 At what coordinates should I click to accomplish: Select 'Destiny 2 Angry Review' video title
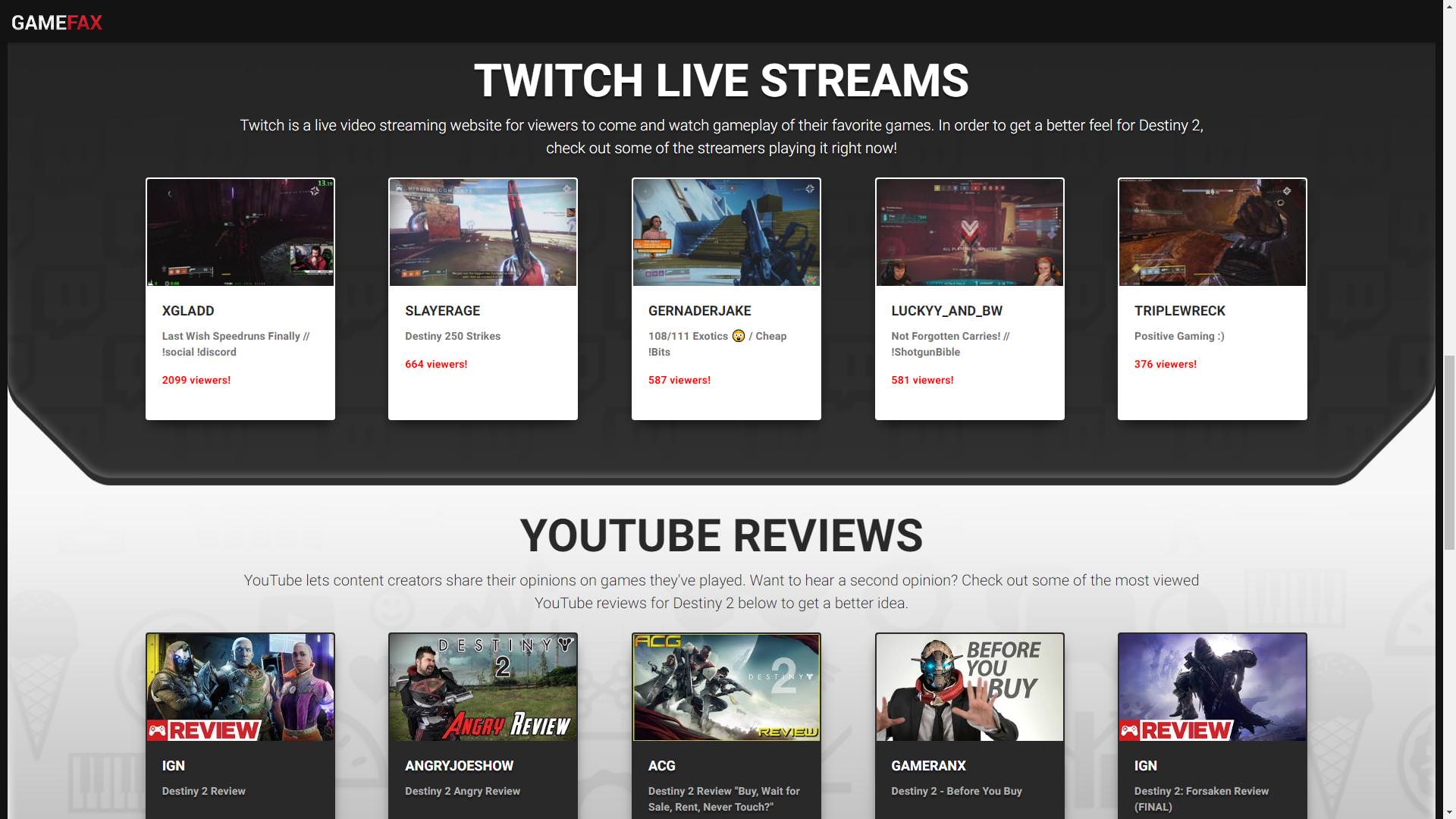pyautogui.click(x=463, y=791)
